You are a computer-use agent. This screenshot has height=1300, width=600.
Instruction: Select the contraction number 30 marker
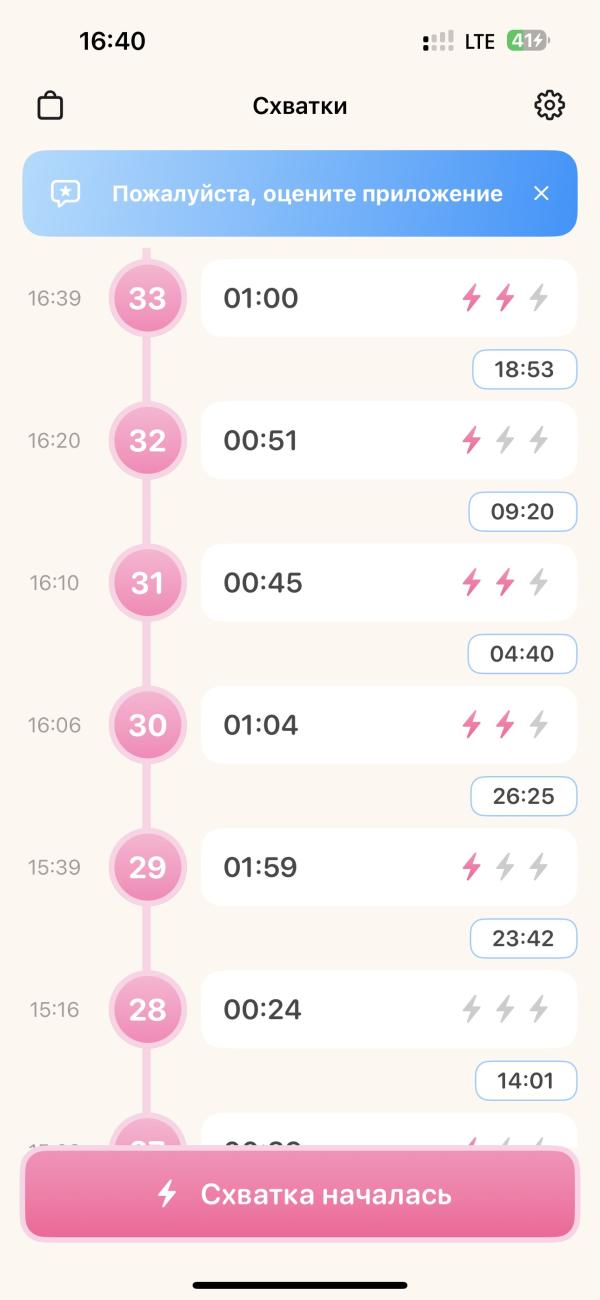pos(148,725)
